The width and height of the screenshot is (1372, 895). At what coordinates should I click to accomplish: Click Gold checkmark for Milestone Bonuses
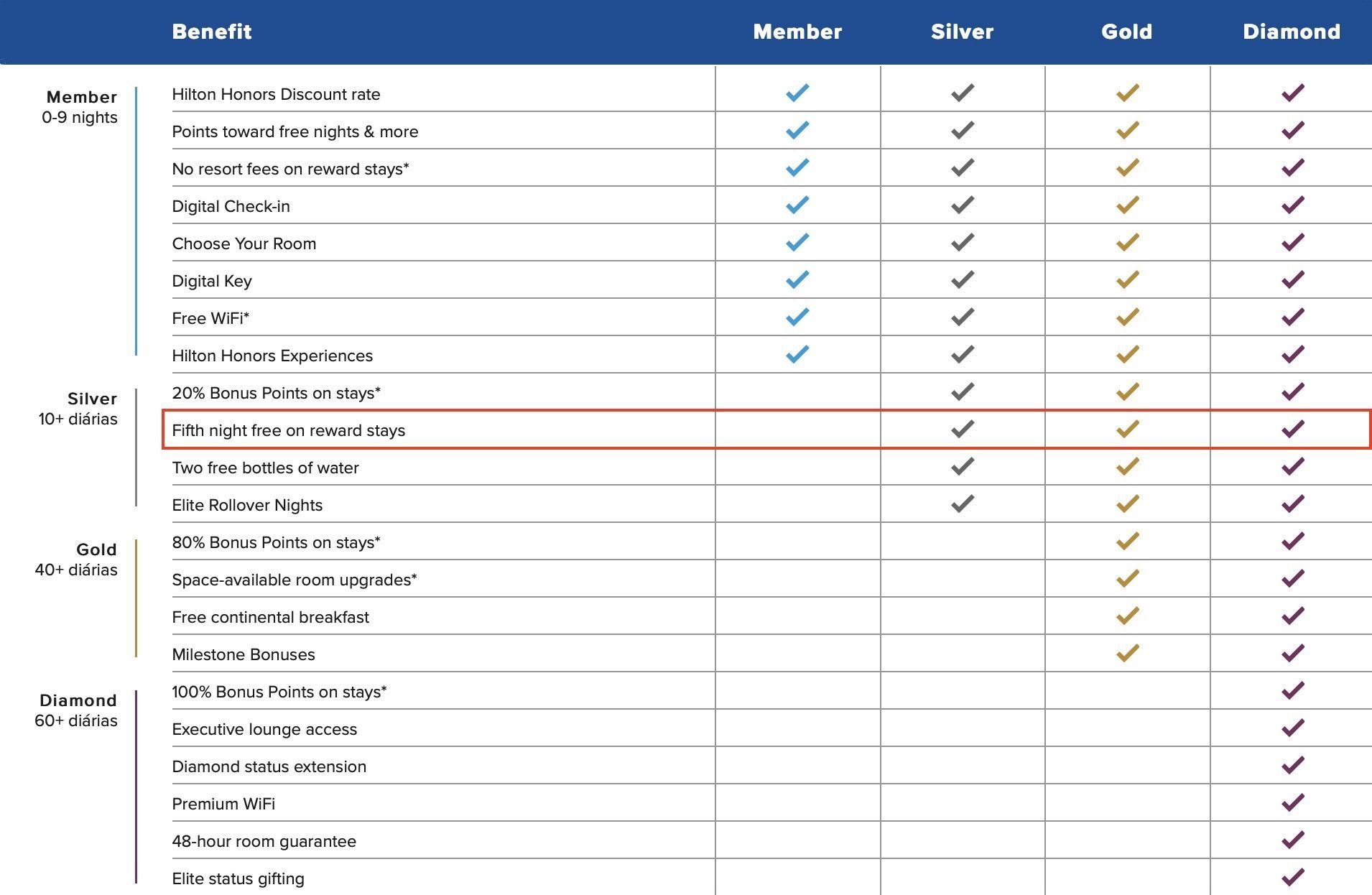pos(1128,653)
